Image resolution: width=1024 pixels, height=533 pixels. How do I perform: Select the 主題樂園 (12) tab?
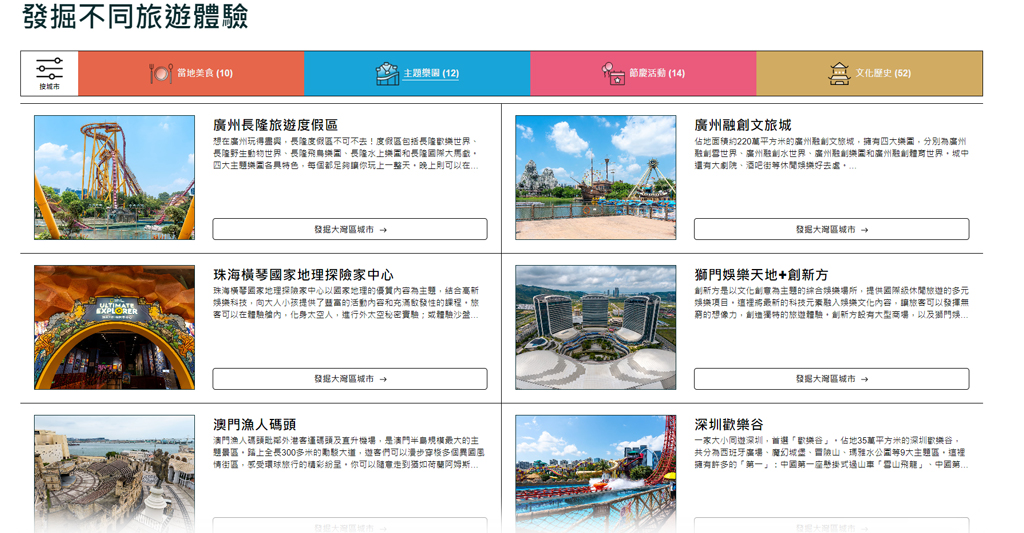click(x=417, y=73)
